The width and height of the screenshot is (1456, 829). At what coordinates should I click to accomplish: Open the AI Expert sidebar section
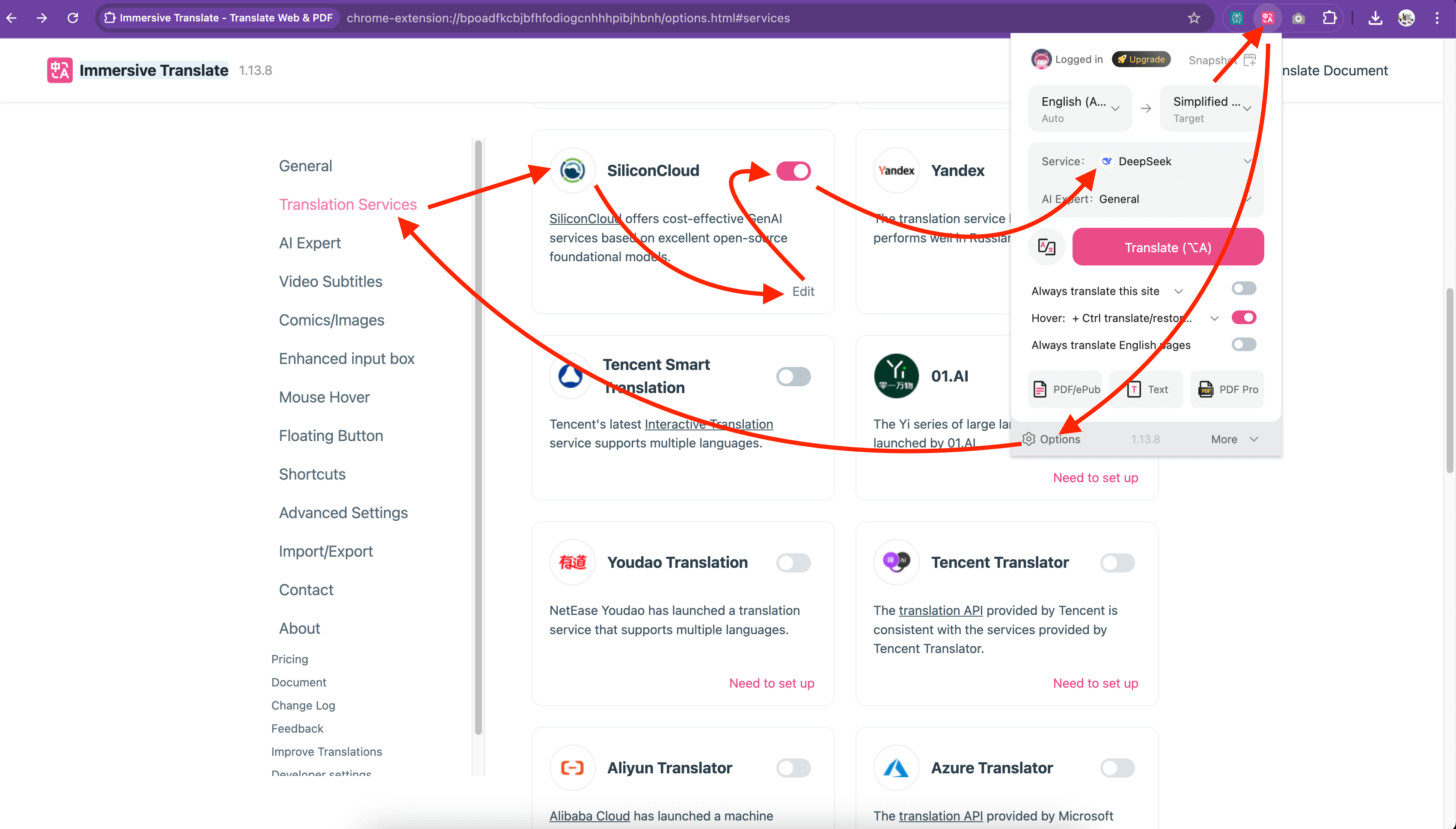(x=309, y=243)
